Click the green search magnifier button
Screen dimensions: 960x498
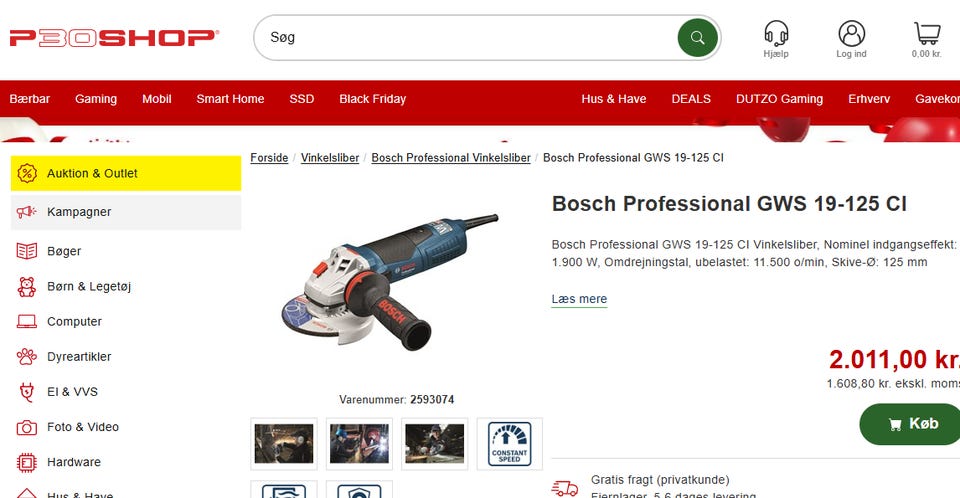(697, 38)
